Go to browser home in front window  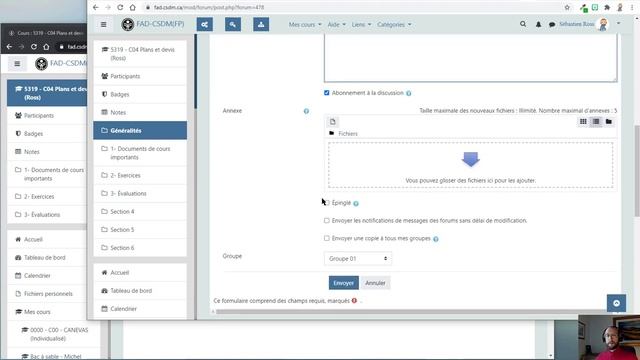click(133, 7)
